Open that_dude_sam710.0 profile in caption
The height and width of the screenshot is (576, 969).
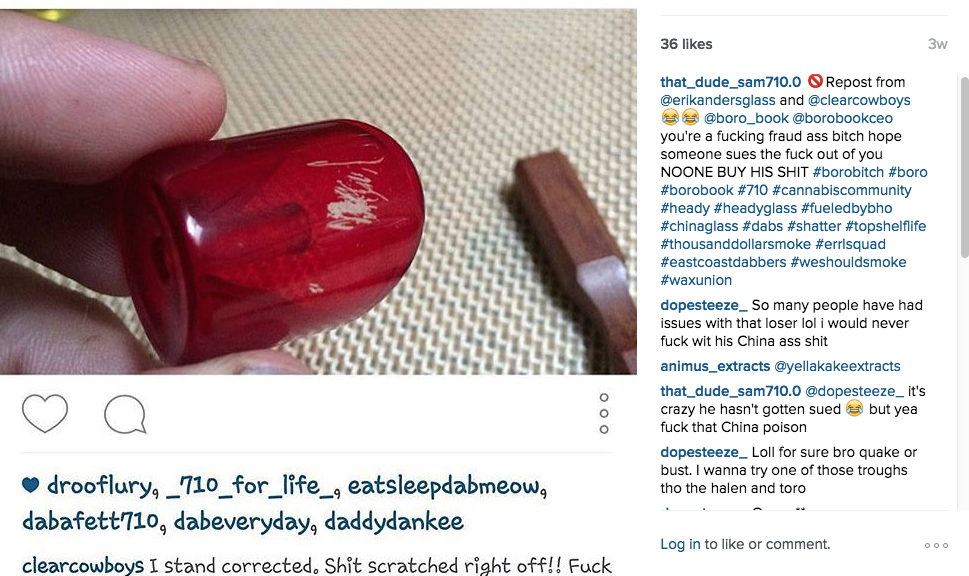[730, 82]
